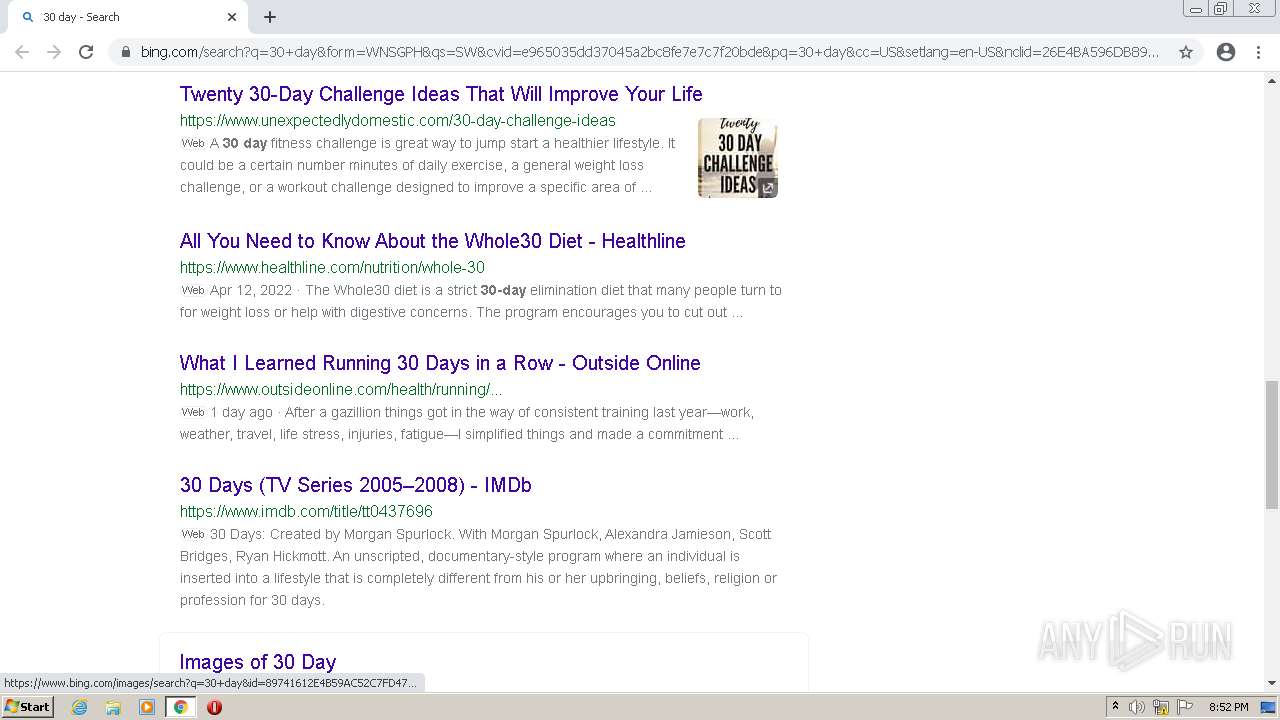The width and height of the screenshot is (1280, 720).
Task: Open 'Images of 30 Day' section heading
Action: click(258, 662)
